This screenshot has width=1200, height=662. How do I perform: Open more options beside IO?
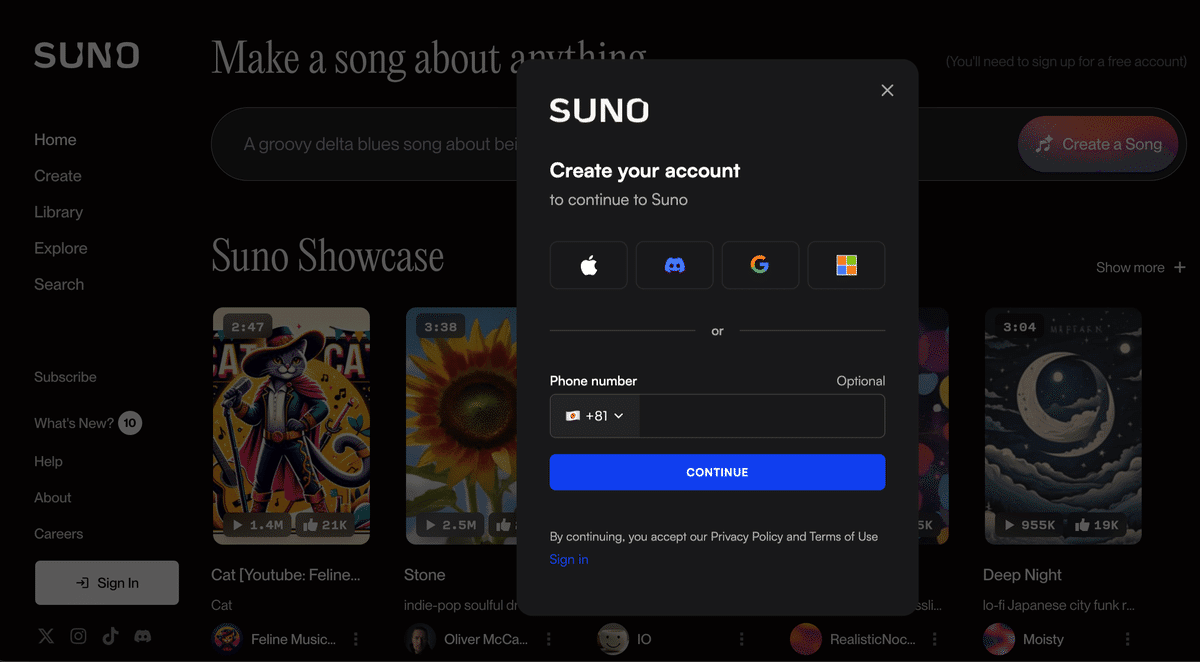(741, 639)
